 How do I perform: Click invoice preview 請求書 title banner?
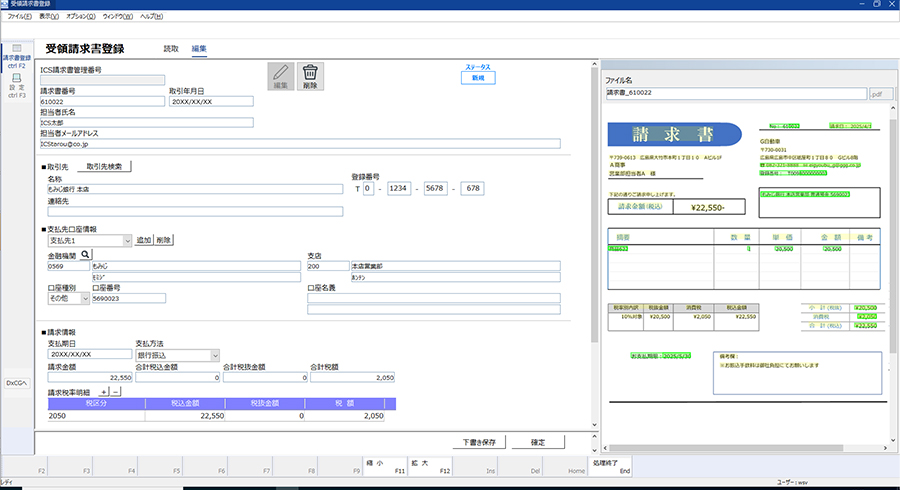674,134
